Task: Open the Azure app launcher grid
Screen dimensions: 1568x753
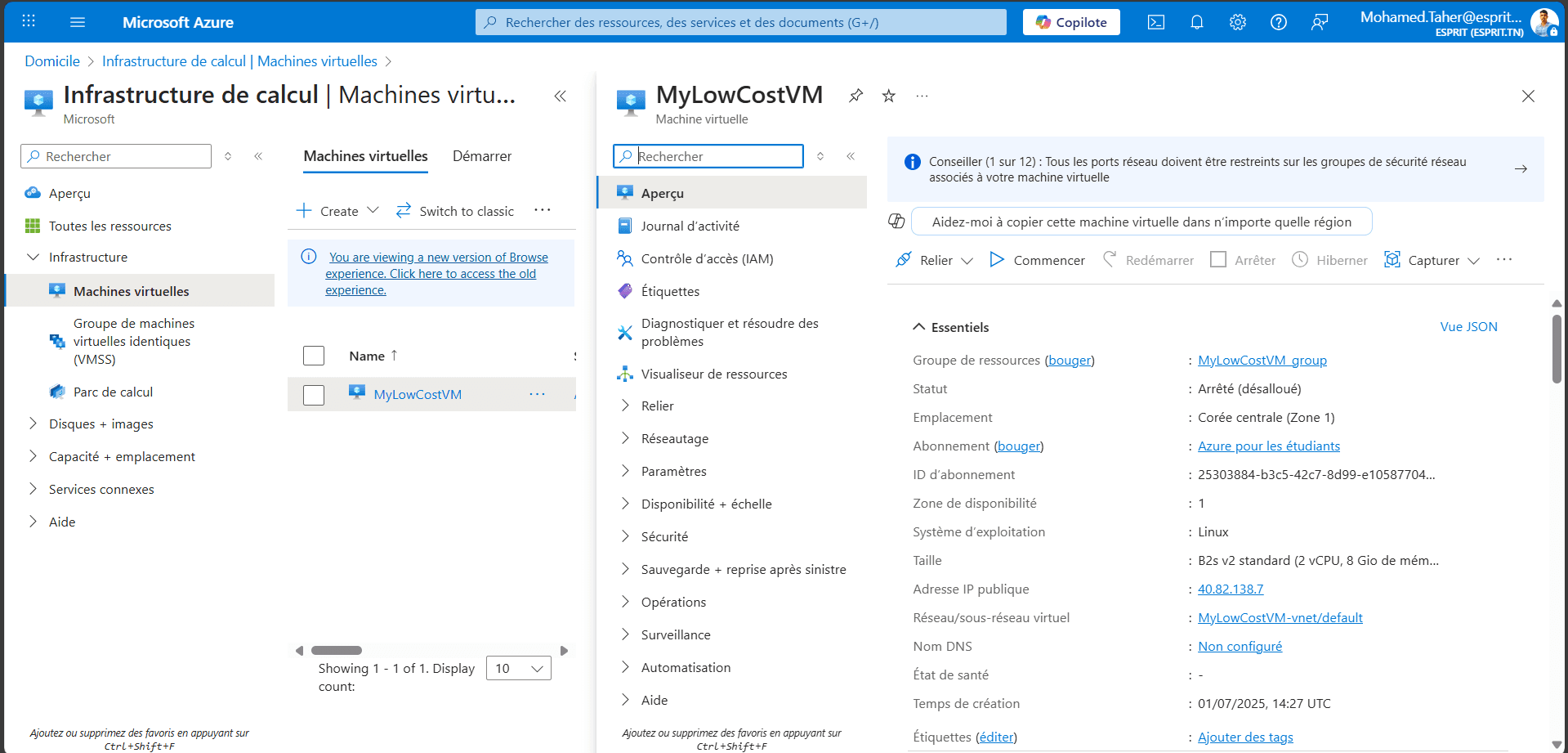Action: (29, 22)
